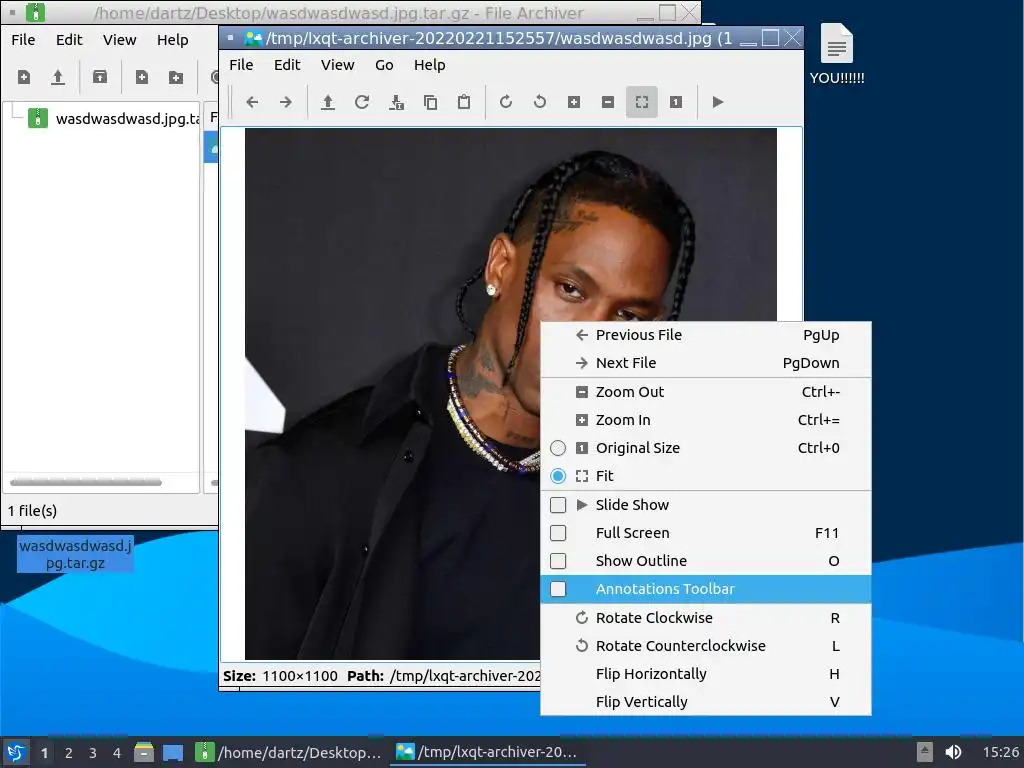Open the File menu in File Archiver
This screenshot has width=1024, height=768.
click(x=23, y=40)
